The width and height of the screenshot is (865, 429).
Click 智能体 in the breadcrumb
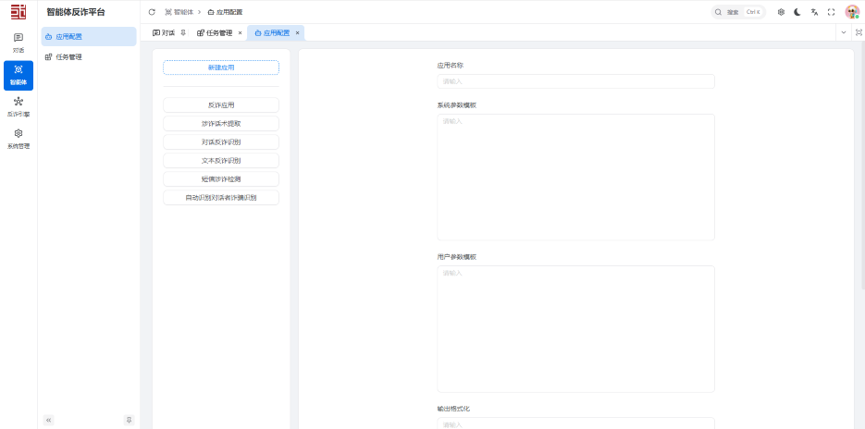click(179, 12)
